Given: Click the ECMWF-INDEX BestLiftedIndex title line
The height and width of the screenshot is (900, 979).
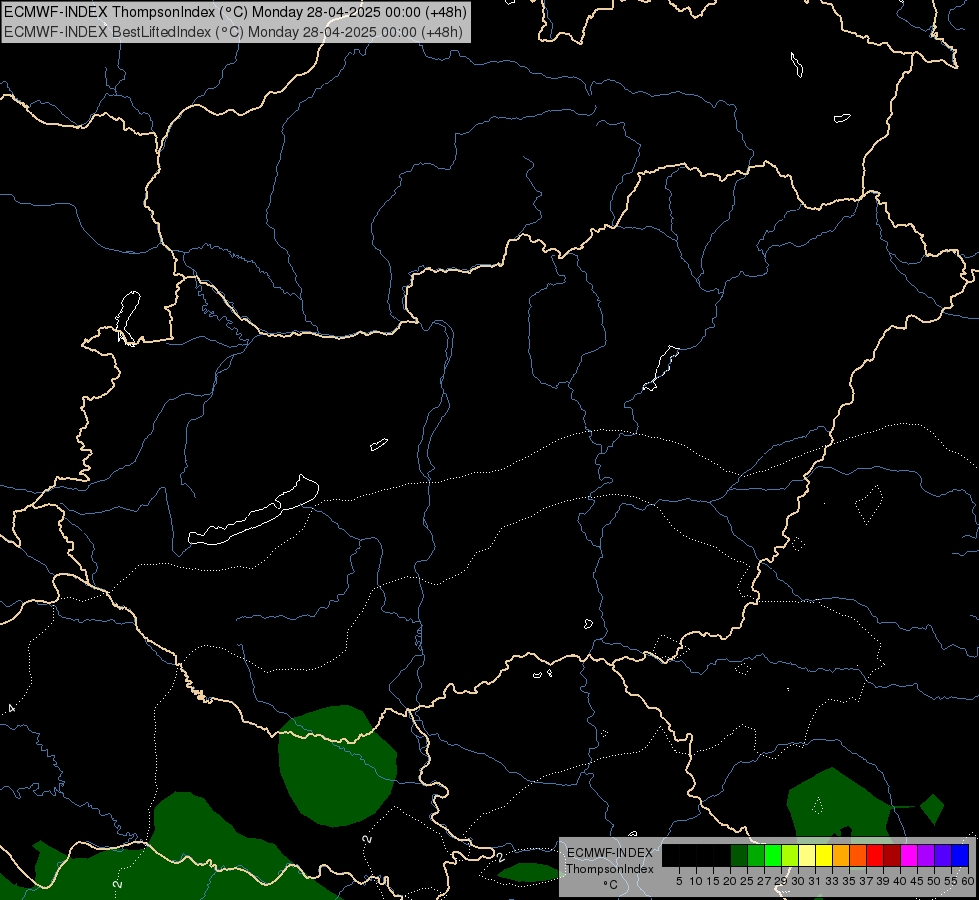Looking at the screenshot, I should (233, 32).
